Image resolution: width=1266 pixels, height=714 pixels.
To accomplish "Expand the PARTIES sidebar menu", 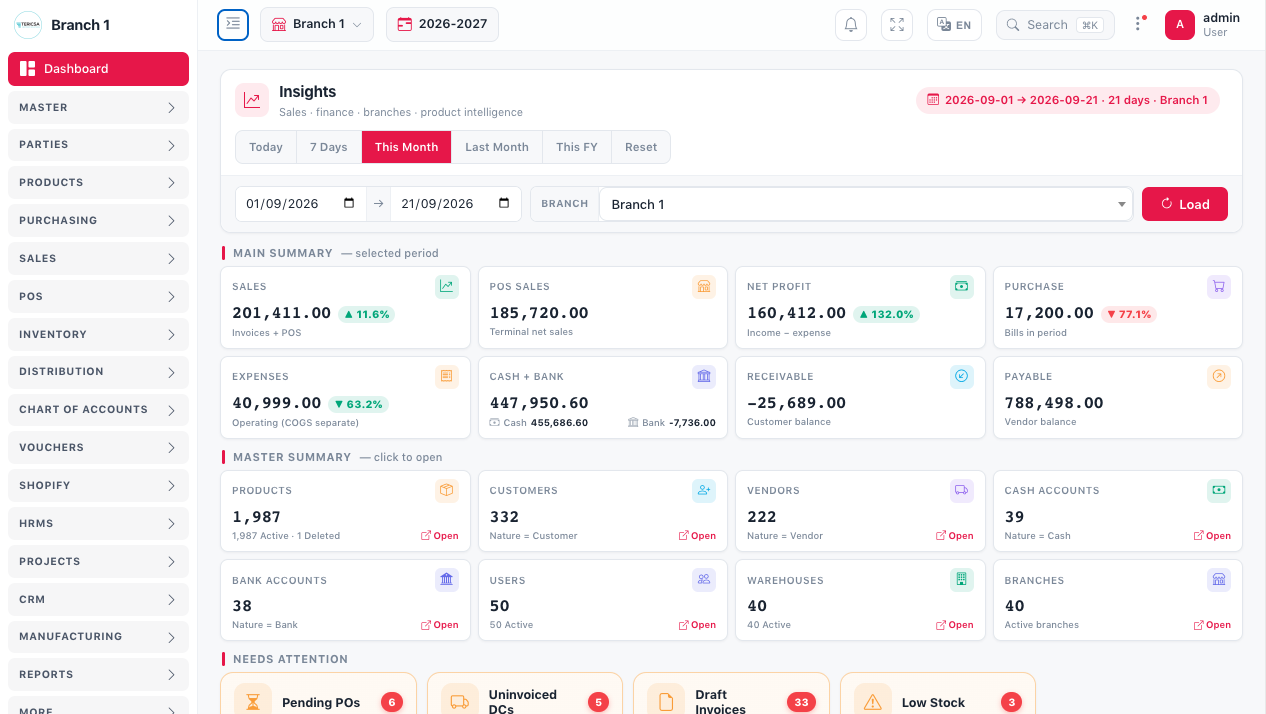I will pos(98,145).
